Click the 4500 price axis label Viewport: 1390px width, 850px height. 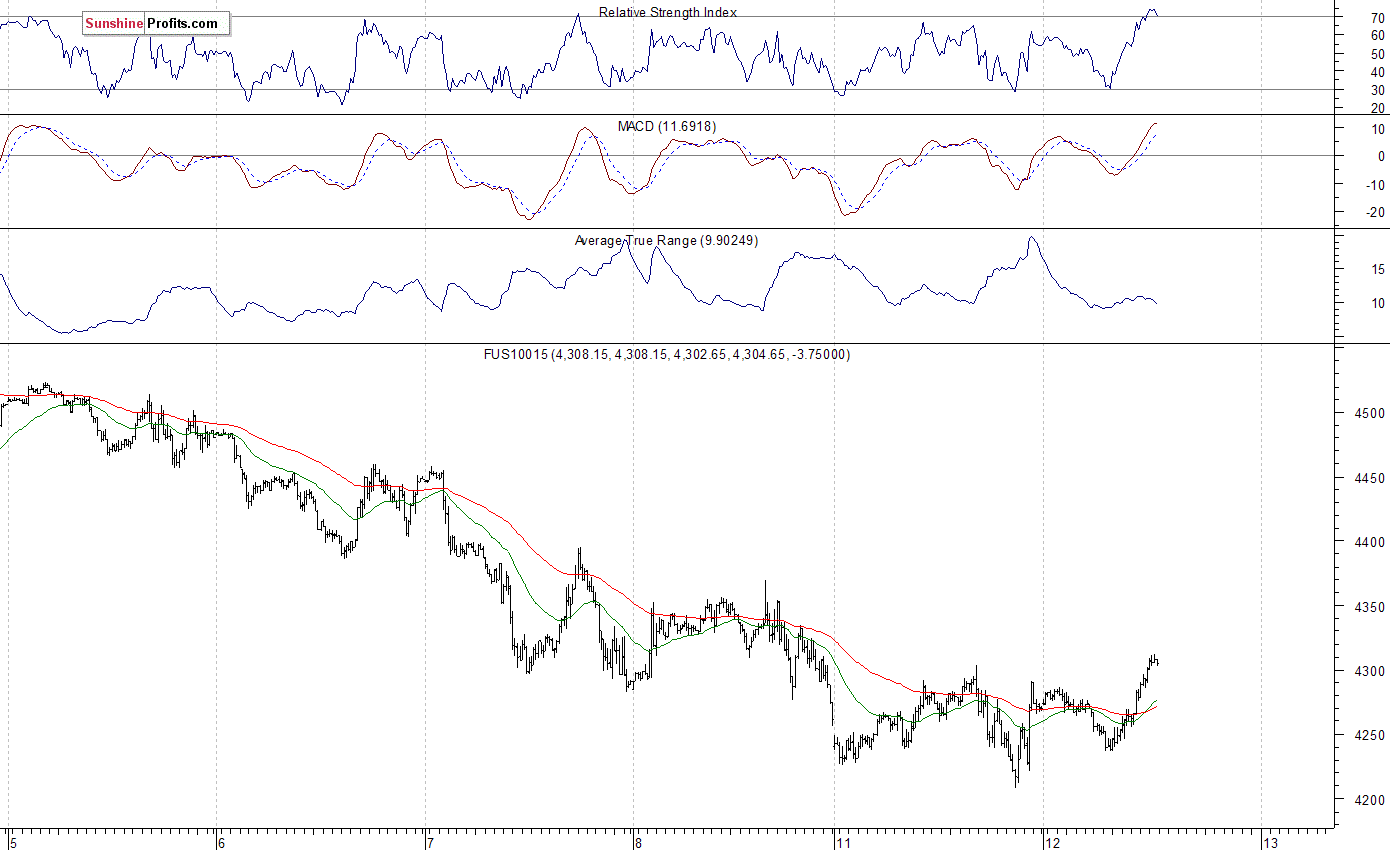[x=1368, y=413]
